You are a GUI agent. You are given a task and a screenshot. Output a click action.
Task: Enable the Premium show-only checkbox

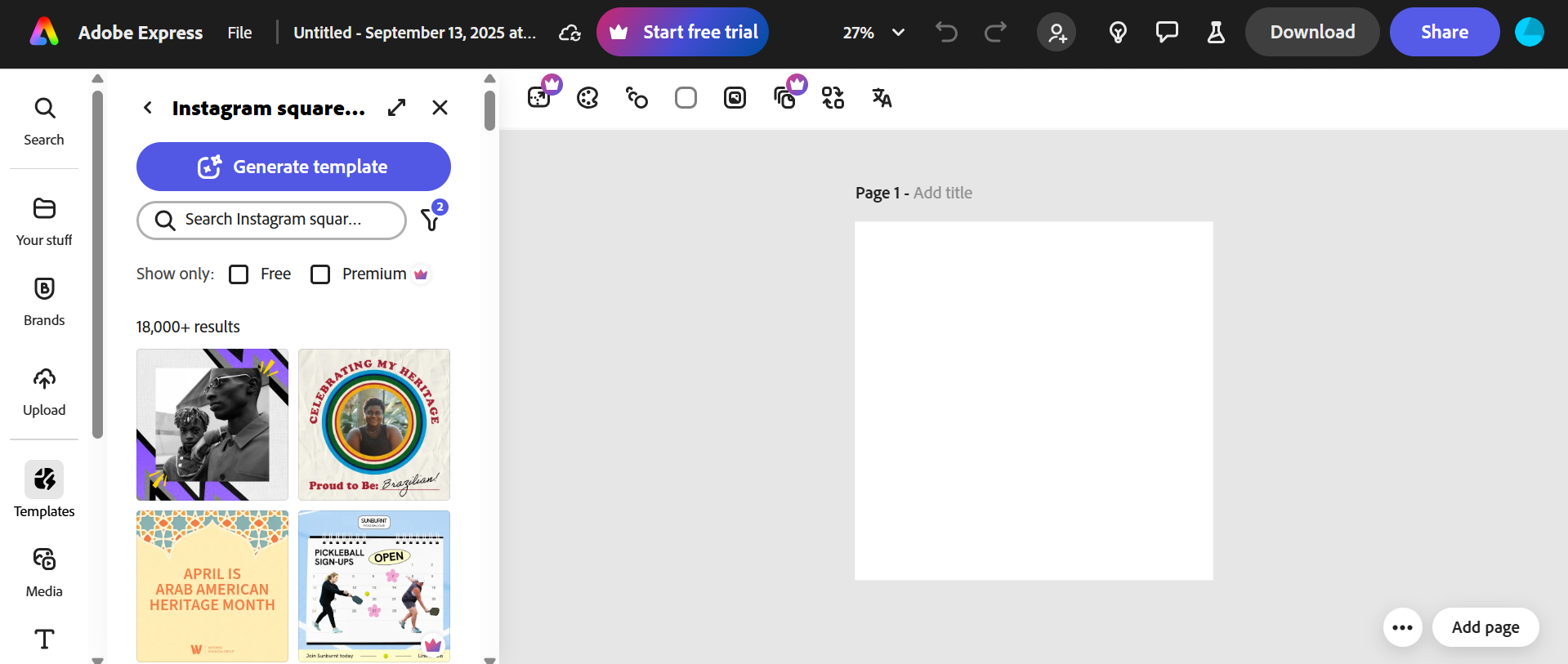[x=320, y=274]
